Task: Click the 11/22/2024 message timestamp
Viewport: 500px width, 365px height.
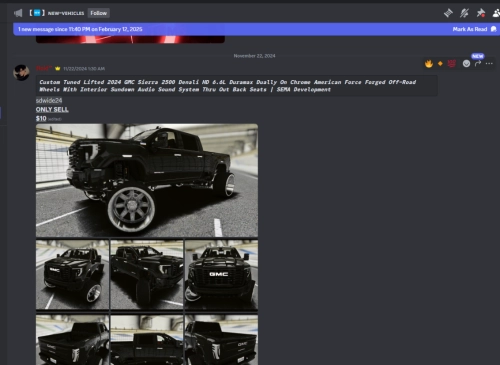Action: [x=84, y=69]
